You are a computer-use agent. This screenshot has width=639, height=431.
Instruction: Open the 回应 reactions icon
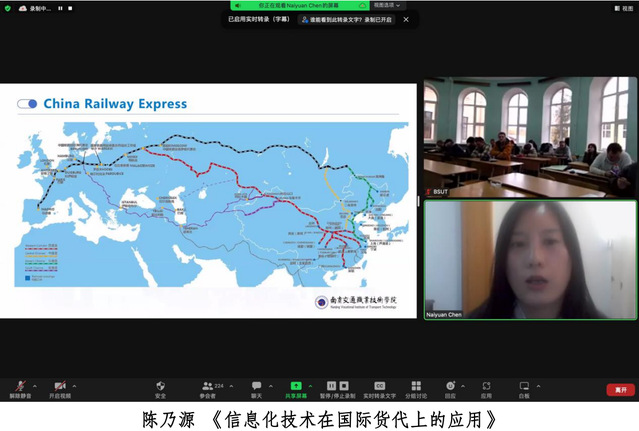(450, 387)
